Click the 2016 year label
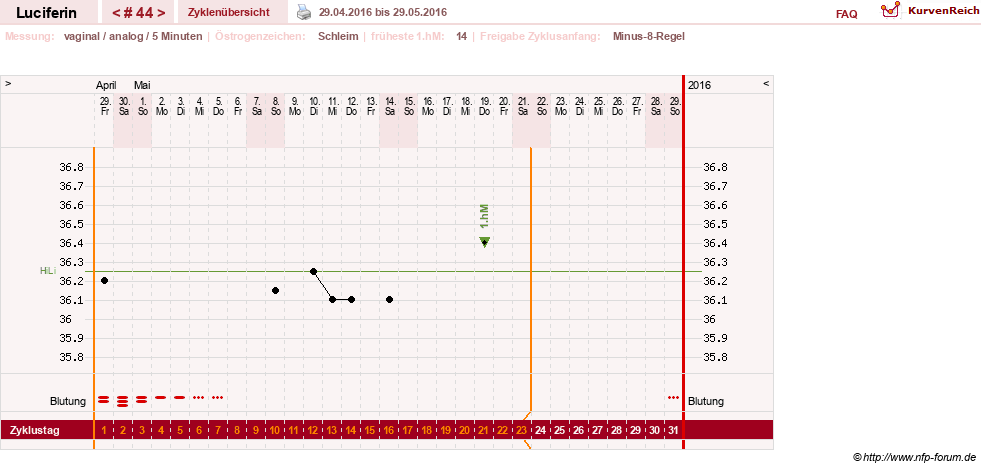Viewport: 981px width, 469px height. 698,85
